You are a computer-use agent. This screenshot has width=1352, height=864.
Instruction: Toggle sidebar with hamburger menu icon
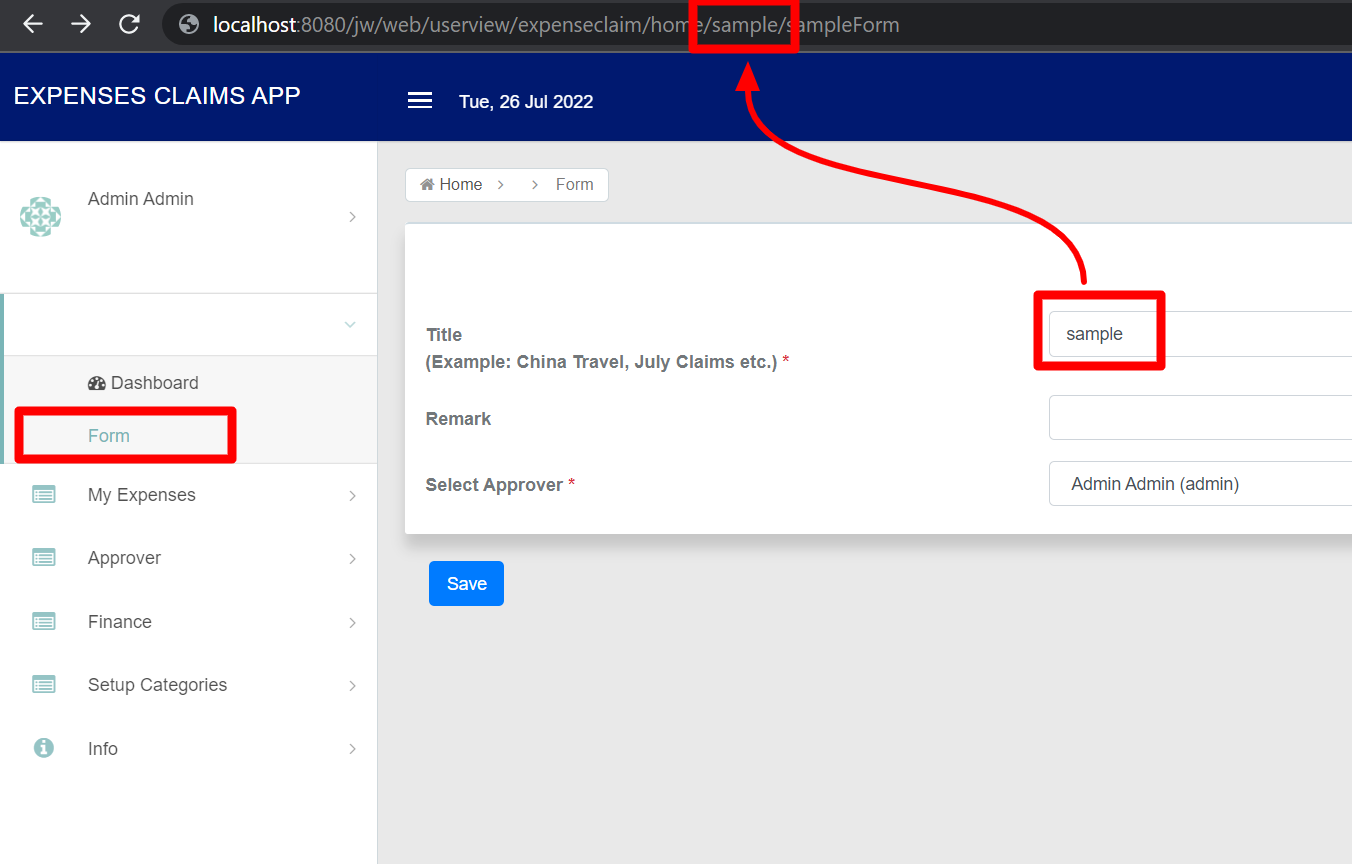tap(420, 101)
